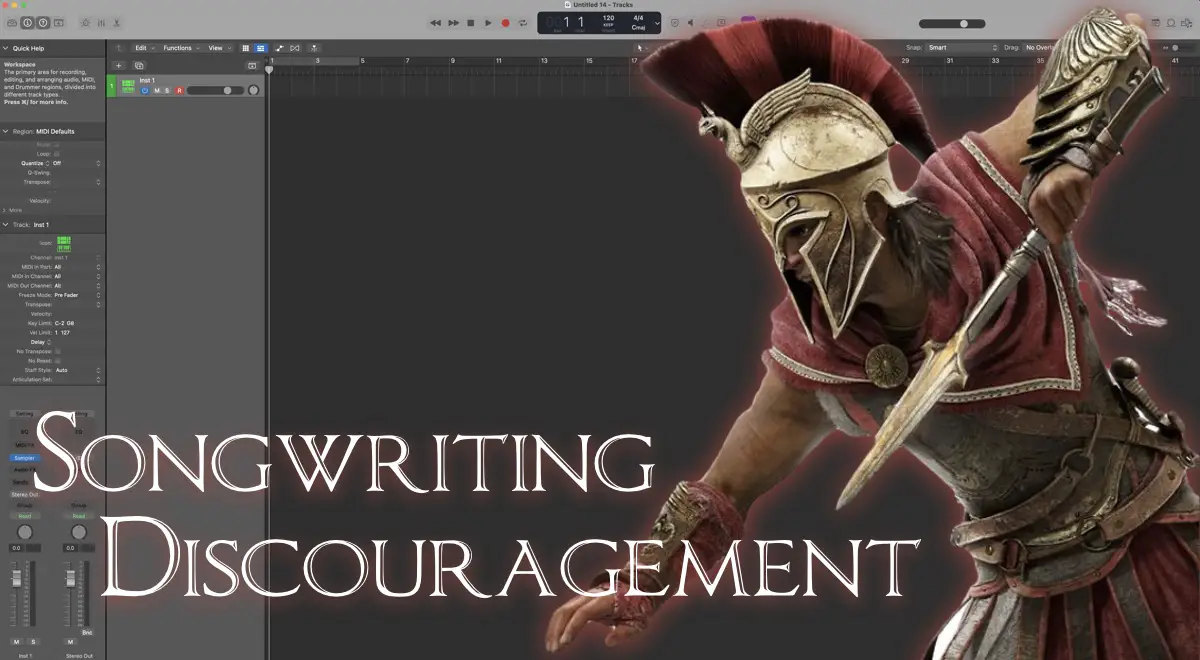
Task: Open the Functions menu in Tracks area
Action: point(180,48)
